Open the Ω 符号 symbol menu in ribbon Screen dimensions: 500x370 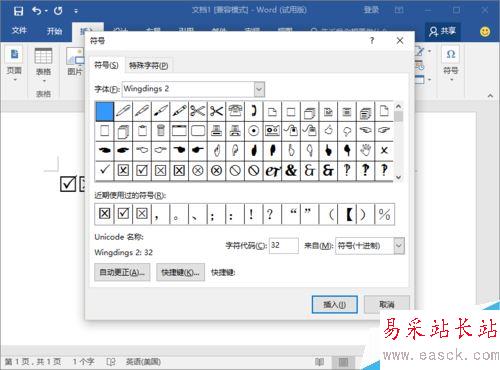(x=451, y=63)
